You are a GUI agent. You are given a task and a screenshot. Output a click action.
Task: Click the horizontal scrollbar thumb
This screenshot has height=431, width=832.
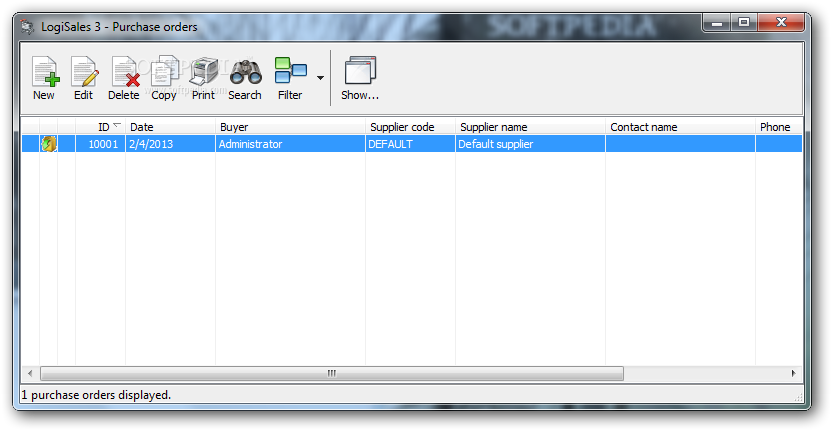[332, 373]
